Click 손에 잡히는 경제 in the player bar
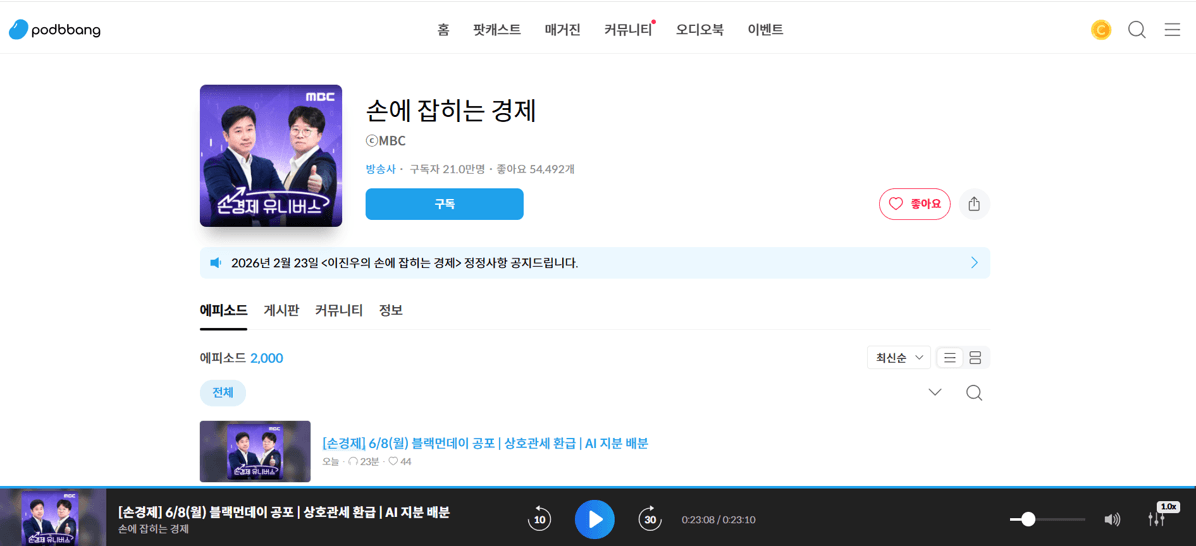The image size is (1196, 546). coord(153,529)
